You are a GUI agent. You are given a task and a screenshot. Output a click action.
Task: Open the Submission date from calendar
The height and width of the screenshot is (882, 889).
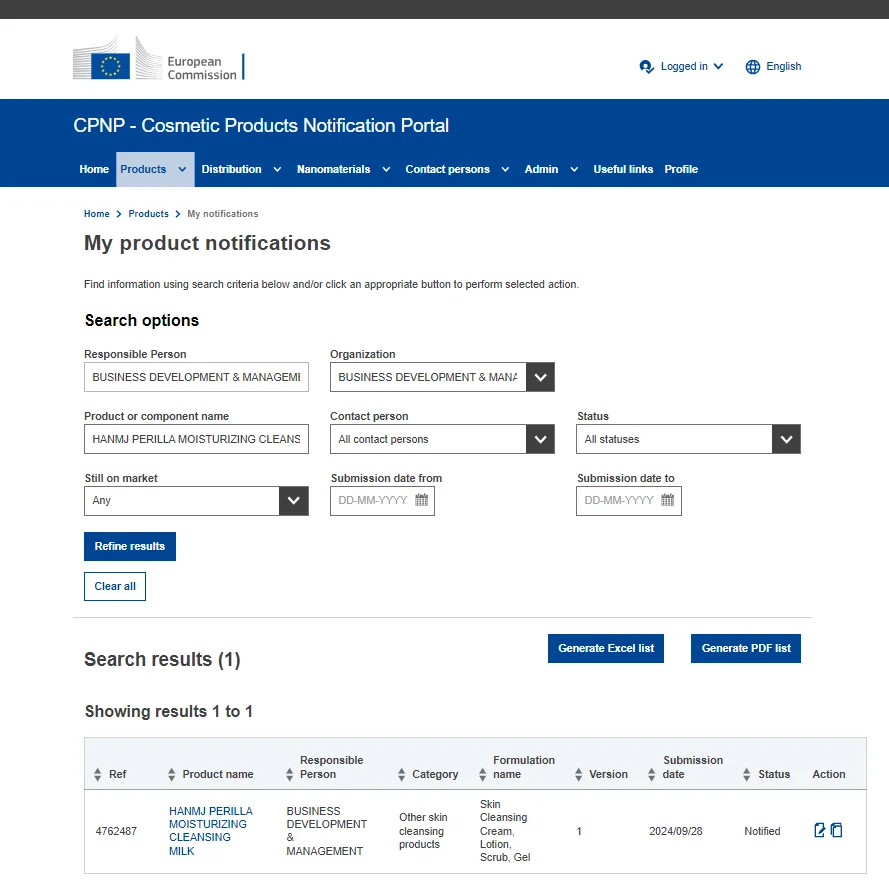click(422, 500)
